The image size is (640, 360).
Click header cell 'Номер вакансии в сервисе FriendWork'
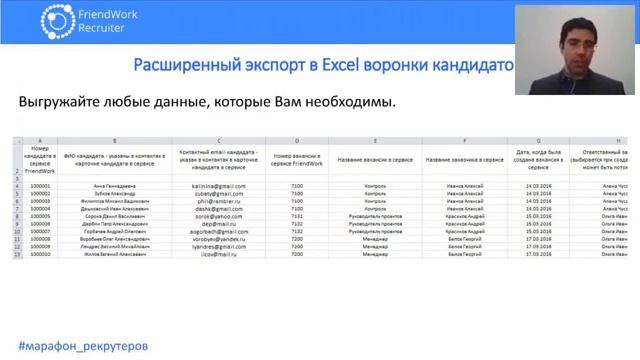(297, 160)
